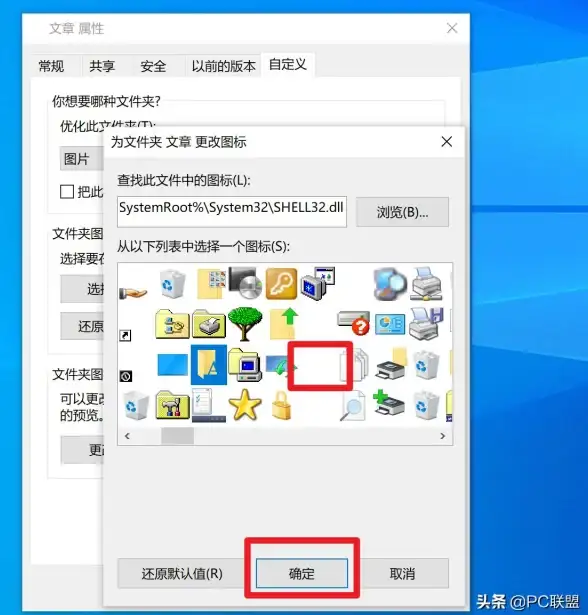
Task: Pick the golden padlock icon
Action: point(281,405)
